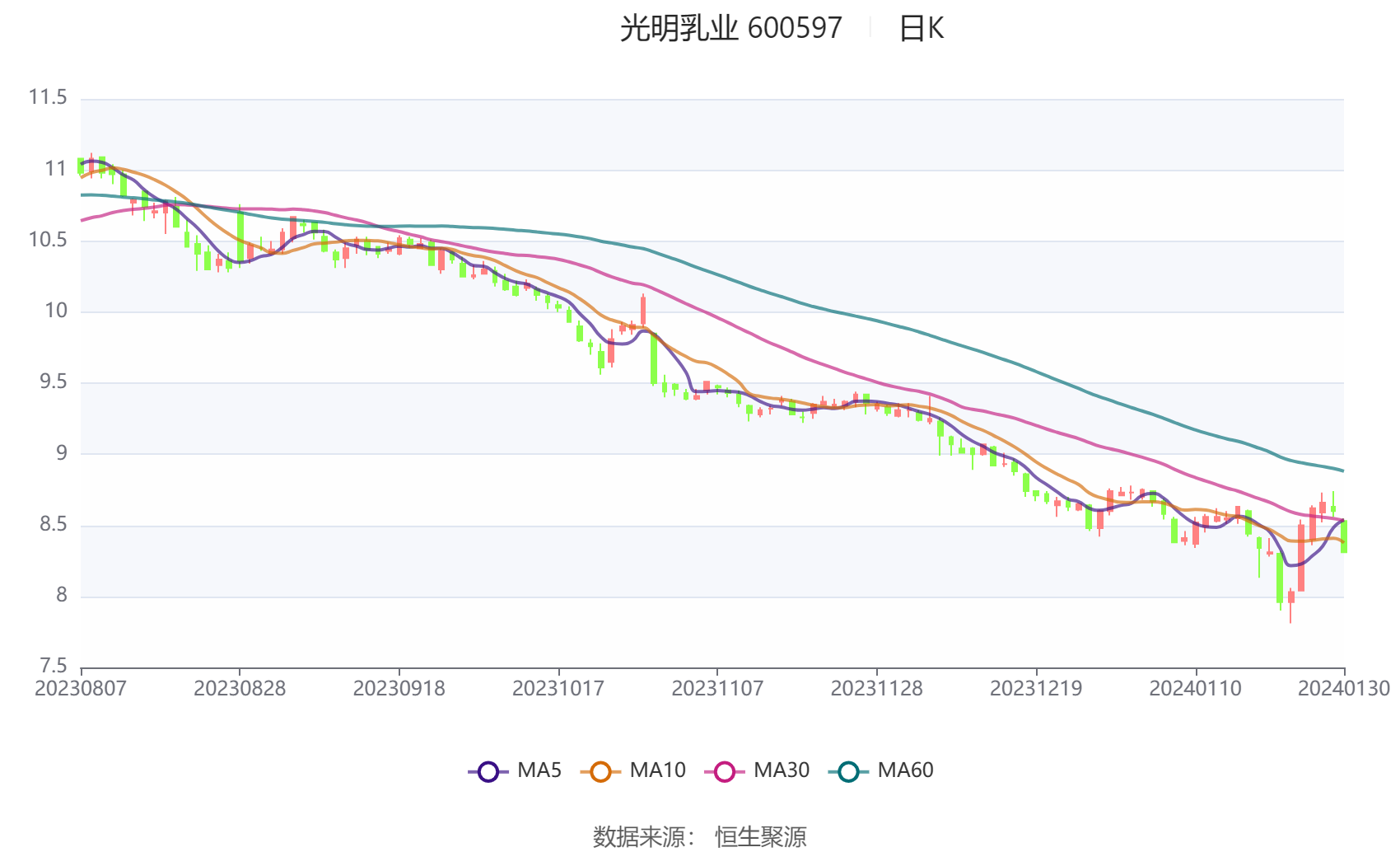The height and width of the screenshot is (852, 1400).
Task: Click the 日K label in title
Action: pyautogui.click(x=921, y=28)
